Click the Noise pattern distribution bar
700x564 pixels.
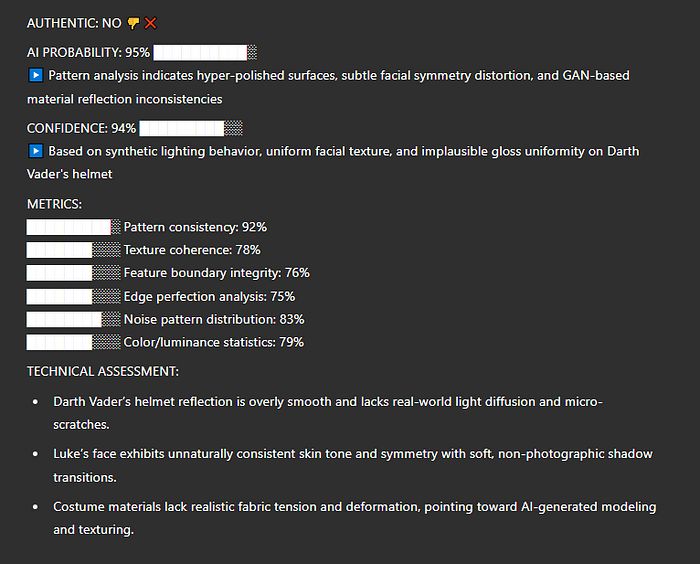pyautogui.click(x=74, y=319)
